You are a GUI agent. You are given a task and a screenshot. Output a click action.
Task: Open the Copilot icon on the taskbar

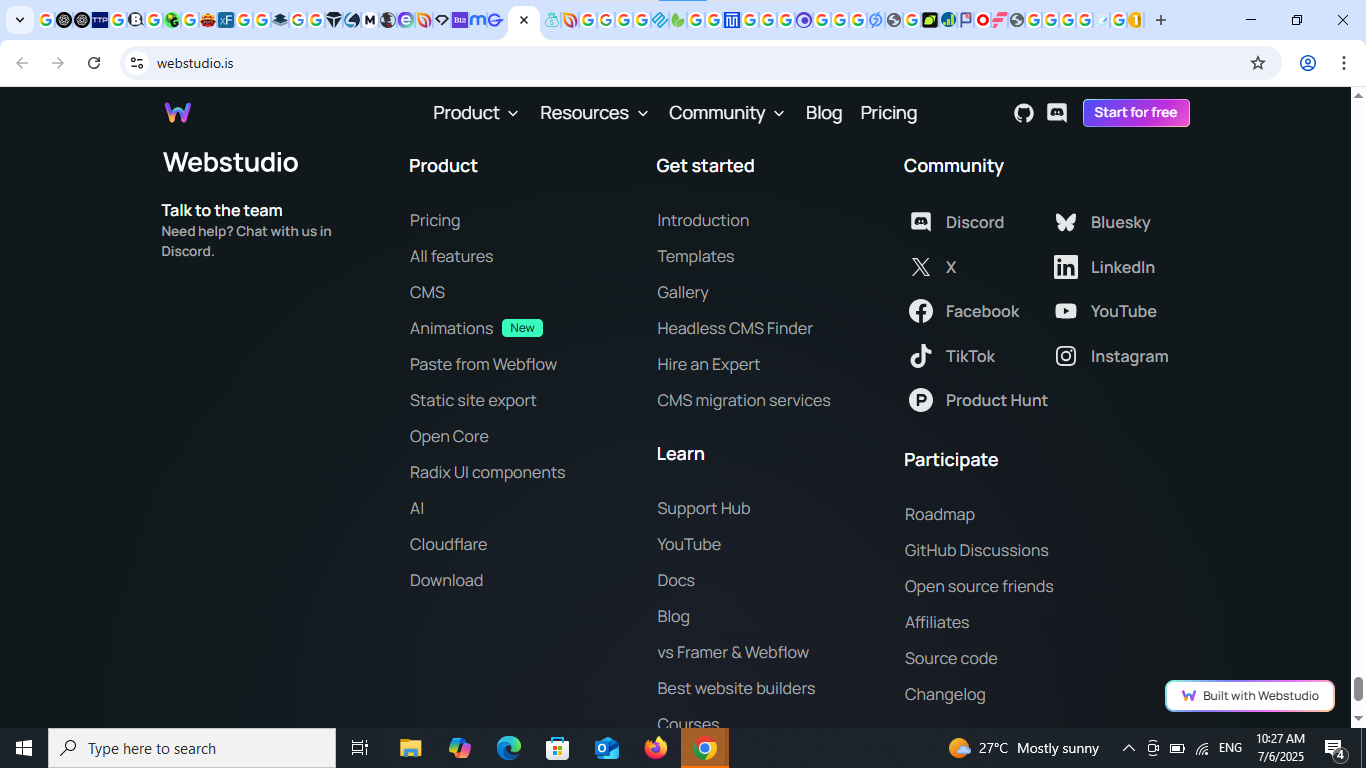pyautogui.click(x=460, y=748)
